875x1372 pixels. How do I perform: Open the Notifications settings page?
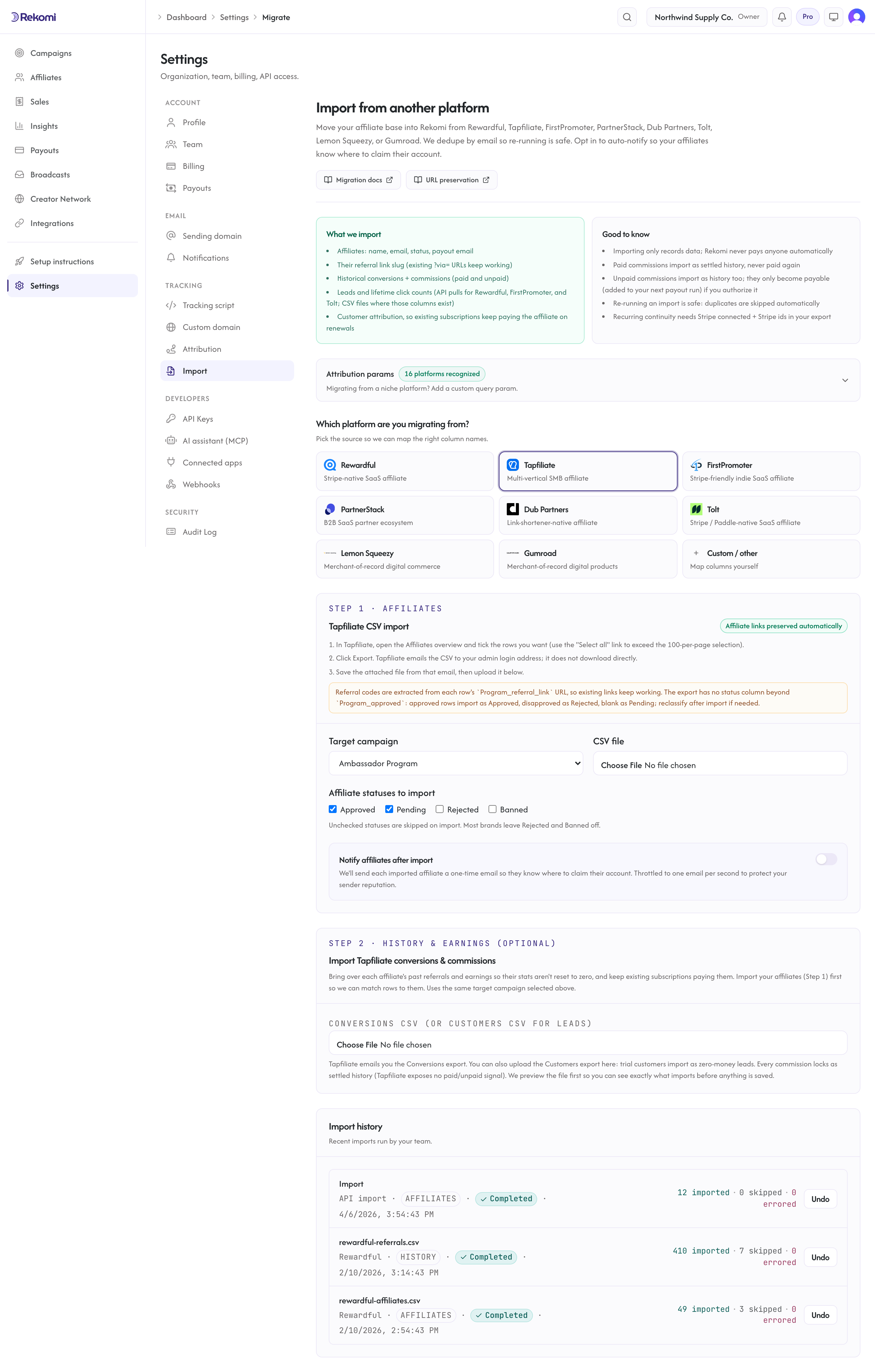(x=227, y=258)
